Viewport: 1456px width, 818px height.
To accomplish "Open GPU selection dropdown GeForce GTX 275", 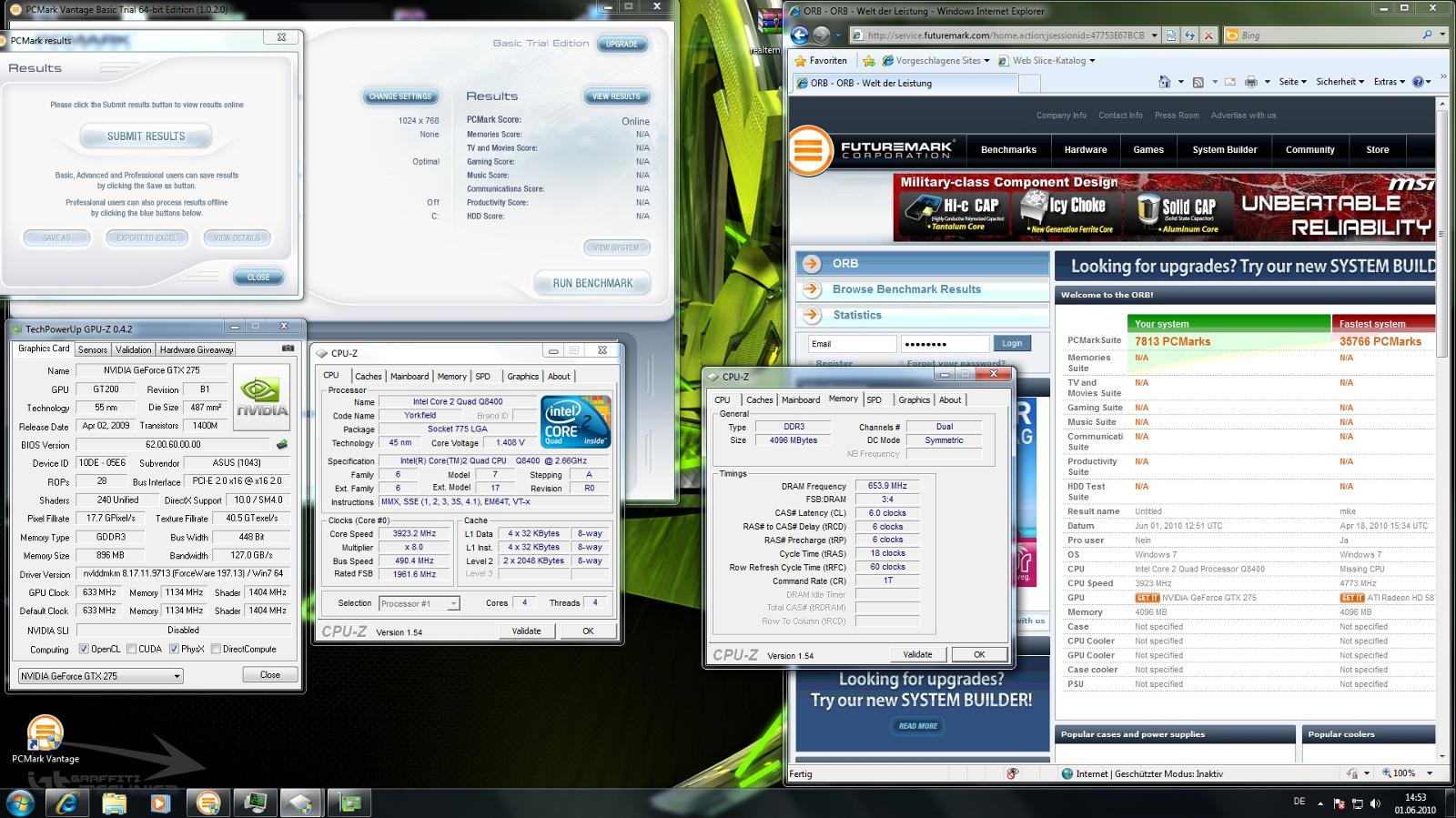I will [x=101, y=676].
